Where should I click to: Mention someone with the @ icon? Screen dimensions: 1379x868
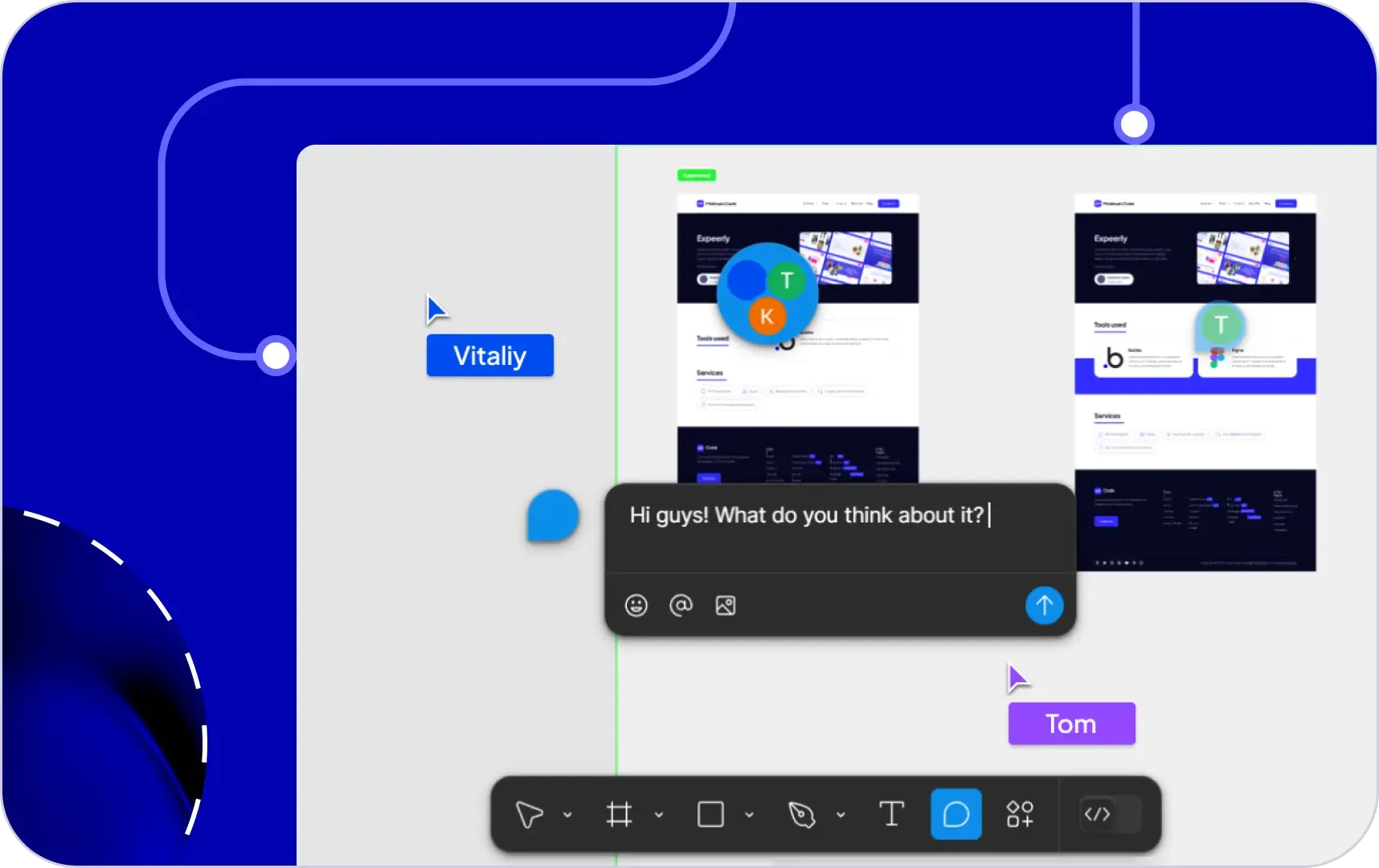681,605
